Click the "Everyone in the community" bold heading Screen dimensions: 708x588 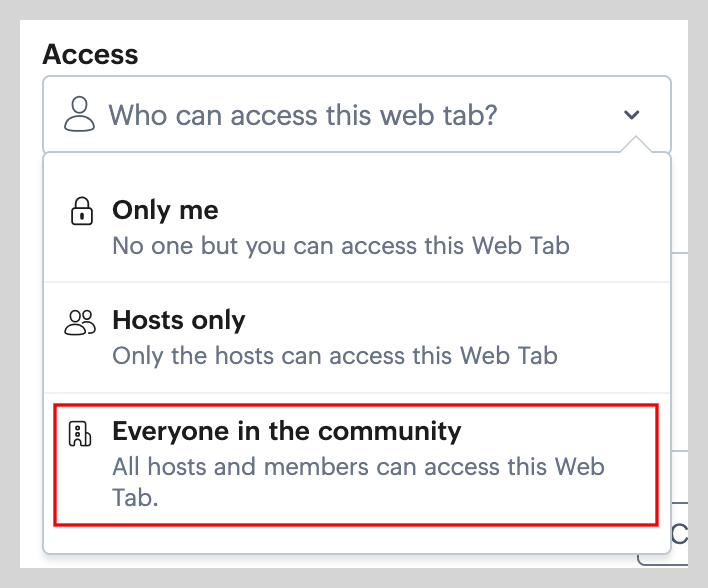tap(287, 432)
